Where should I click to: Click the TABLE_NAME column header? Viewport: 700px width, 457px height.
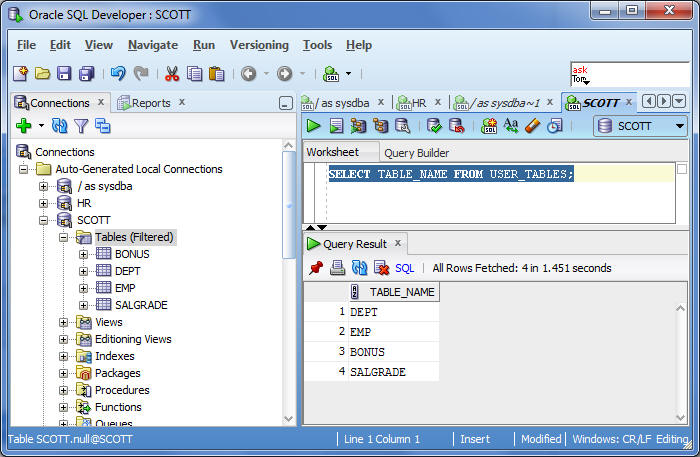(402, 292)
